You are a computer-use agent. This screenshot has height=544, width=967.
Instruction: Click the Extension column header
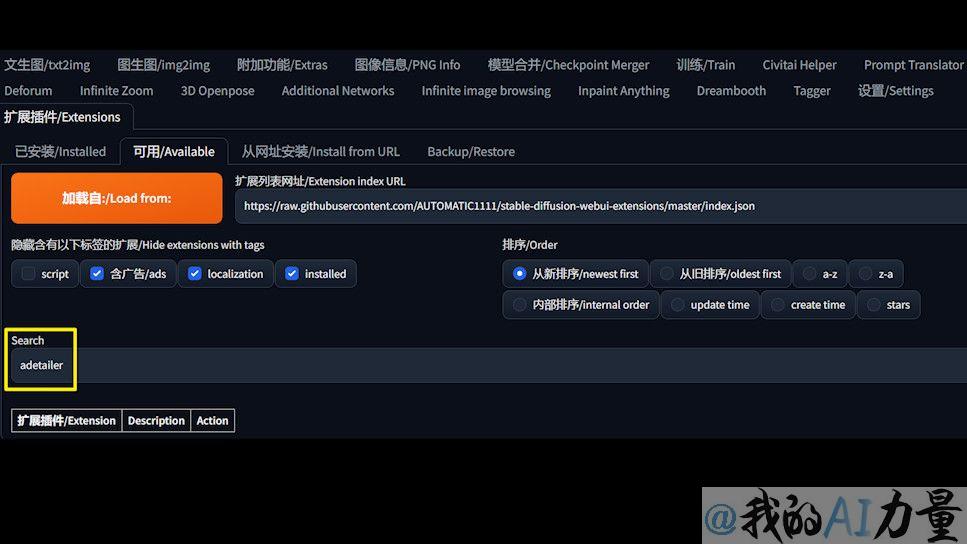point(67,421)
